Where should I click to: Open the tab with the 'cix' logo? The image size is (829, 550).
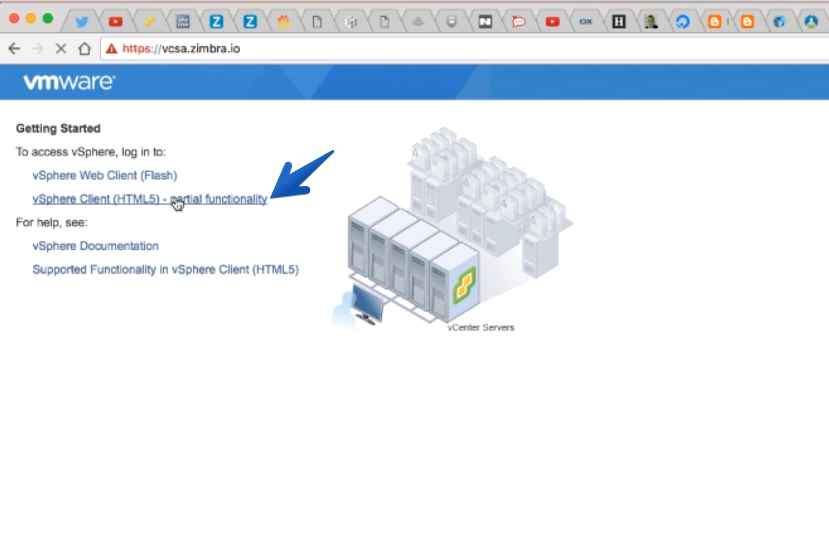pos(586,22)
